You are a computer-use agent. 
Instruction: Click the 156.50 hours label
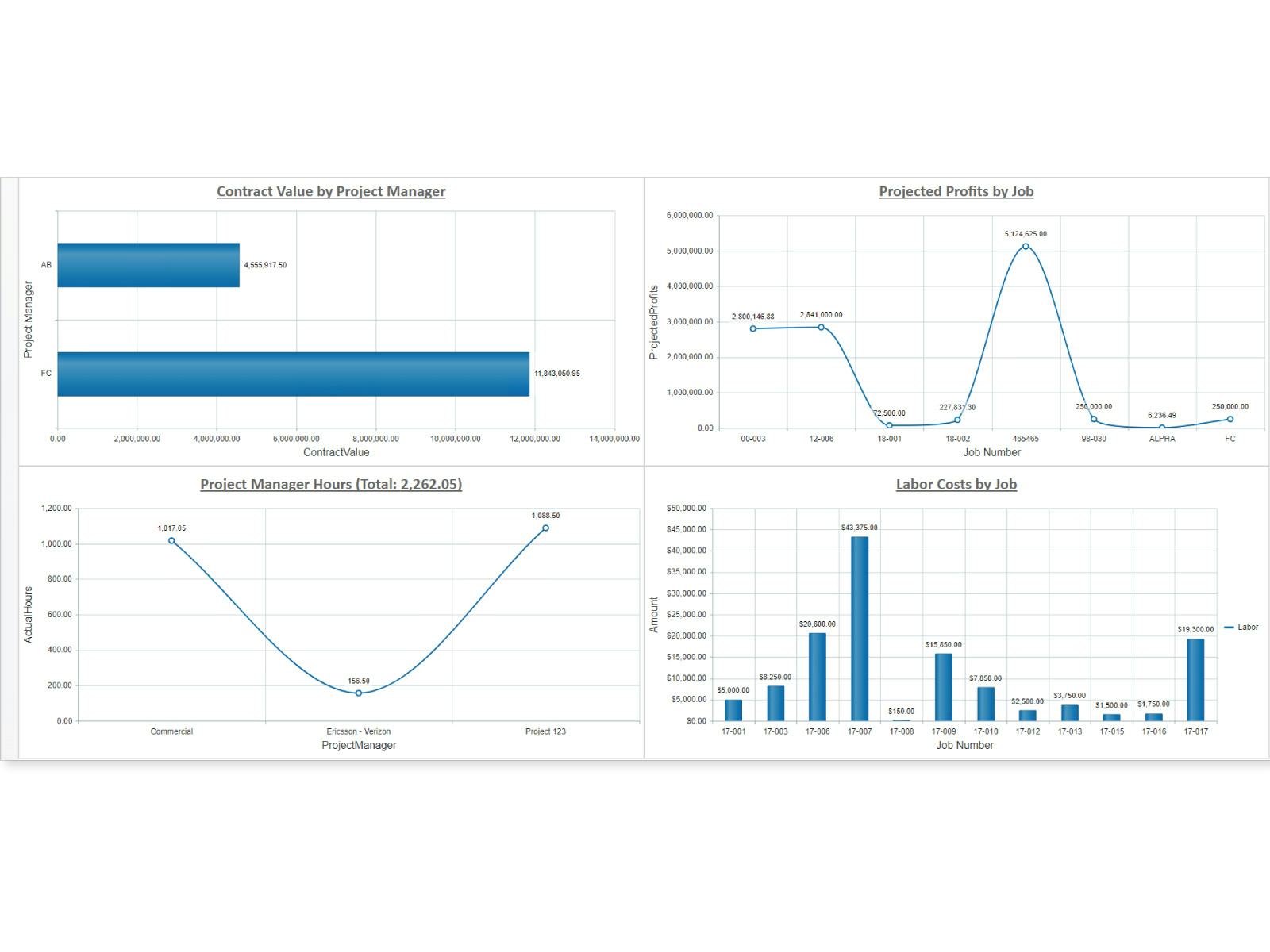point(359,681)
